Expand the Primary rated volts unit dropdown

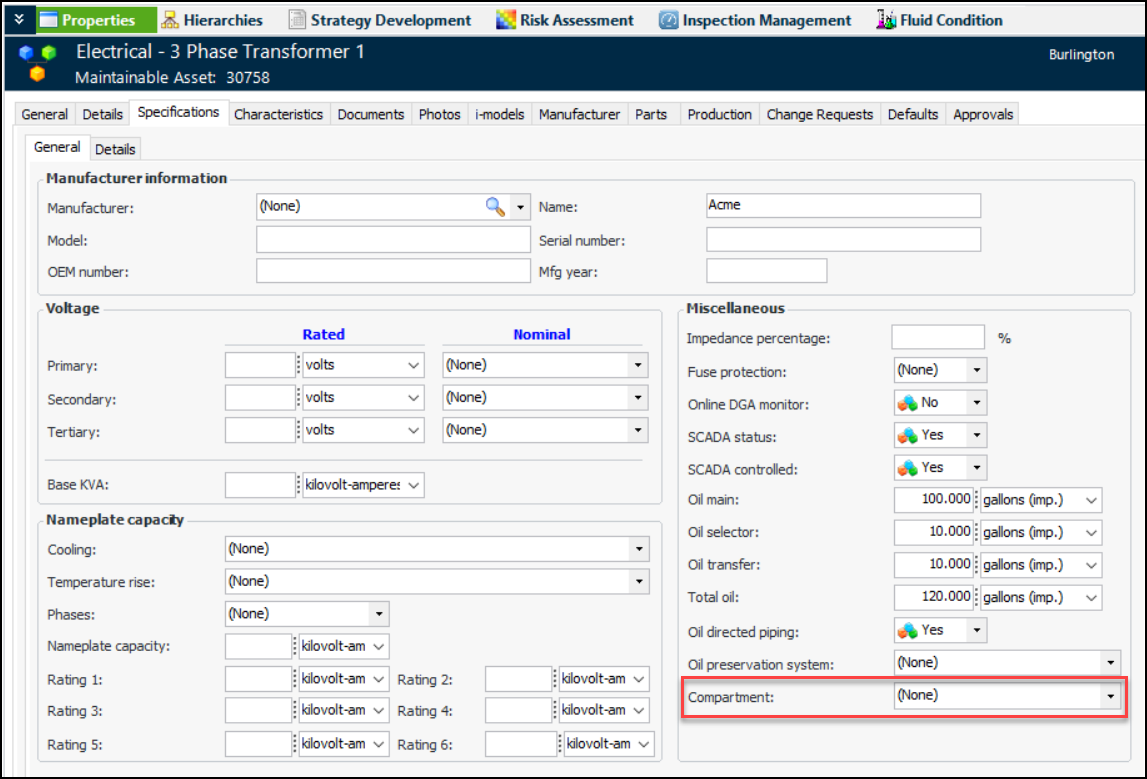click(x=414, y=366)
